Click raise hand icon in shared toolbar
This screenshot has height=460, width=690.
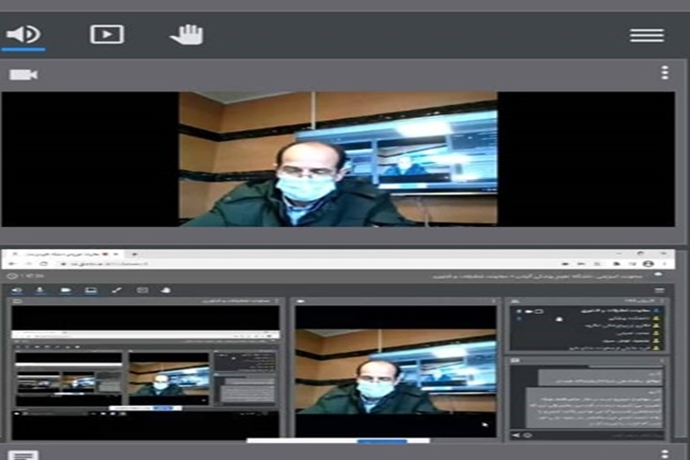166,290
